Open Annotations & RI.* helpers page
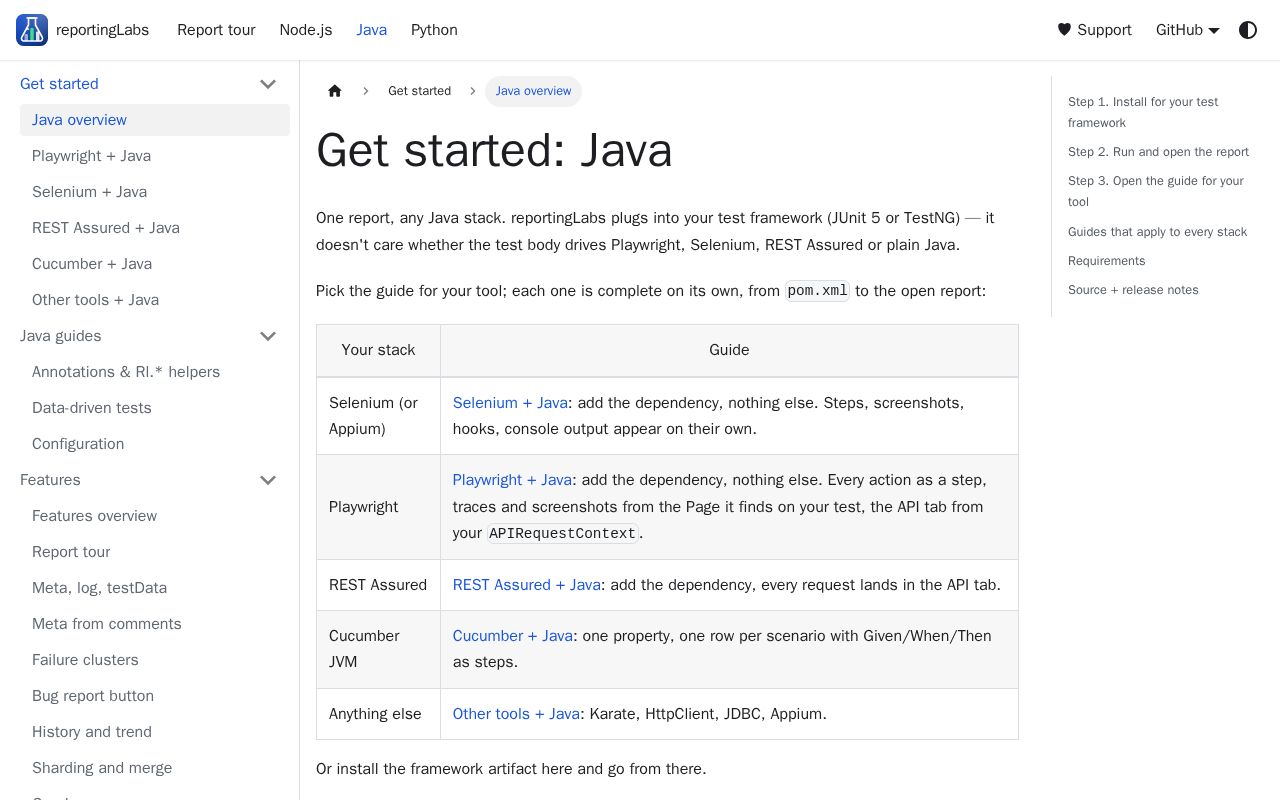Image resolution: width=1280 pixels, height=800 pixels. [x=155, y=372]
